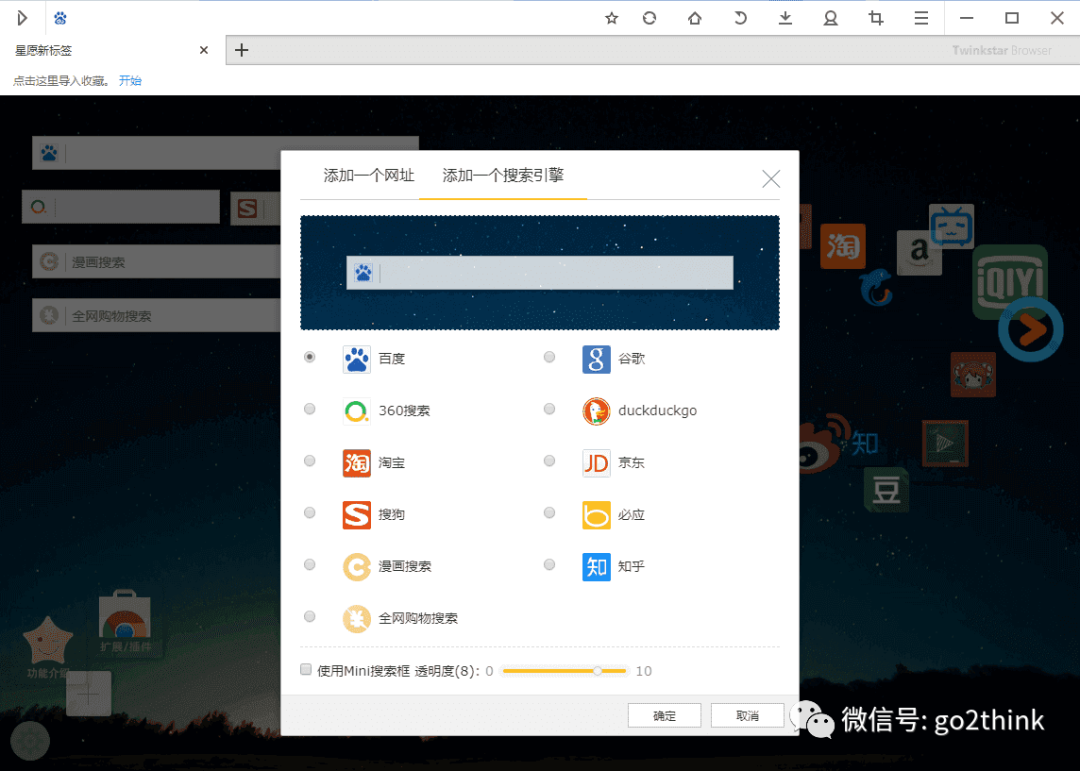Click the duckduckgo duck icon
Image resolution: width=1080 pixels, height=771 pixels.
[x=596, y=411]
